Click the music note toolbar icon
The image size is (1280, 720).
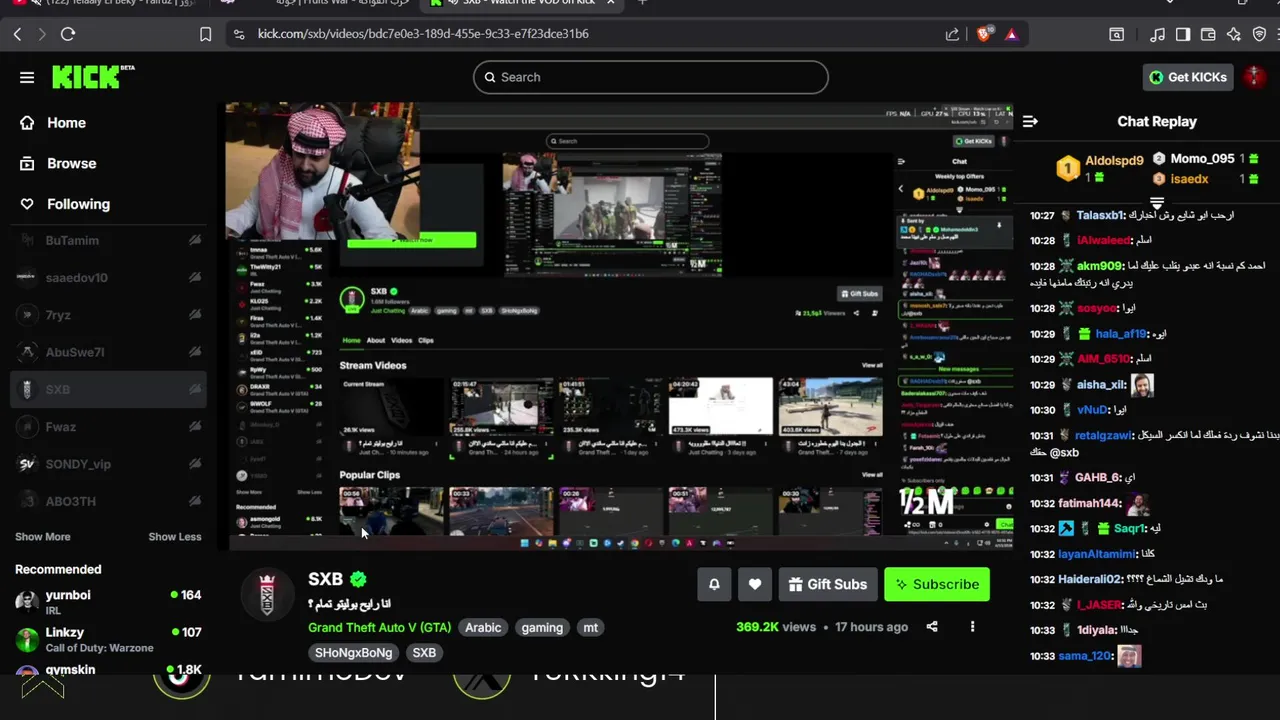(x=1158, y=34)
